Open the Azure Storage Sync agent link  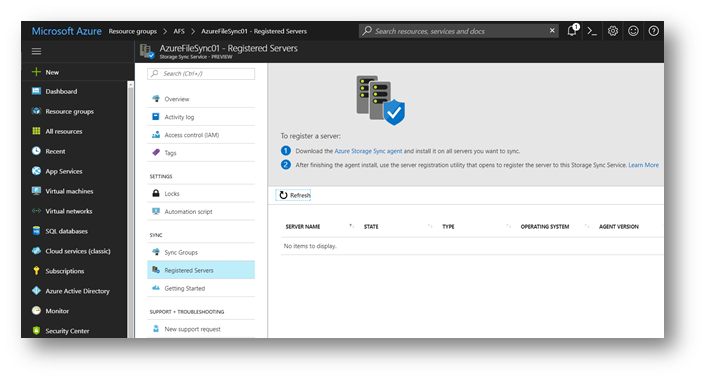(368, 151)
